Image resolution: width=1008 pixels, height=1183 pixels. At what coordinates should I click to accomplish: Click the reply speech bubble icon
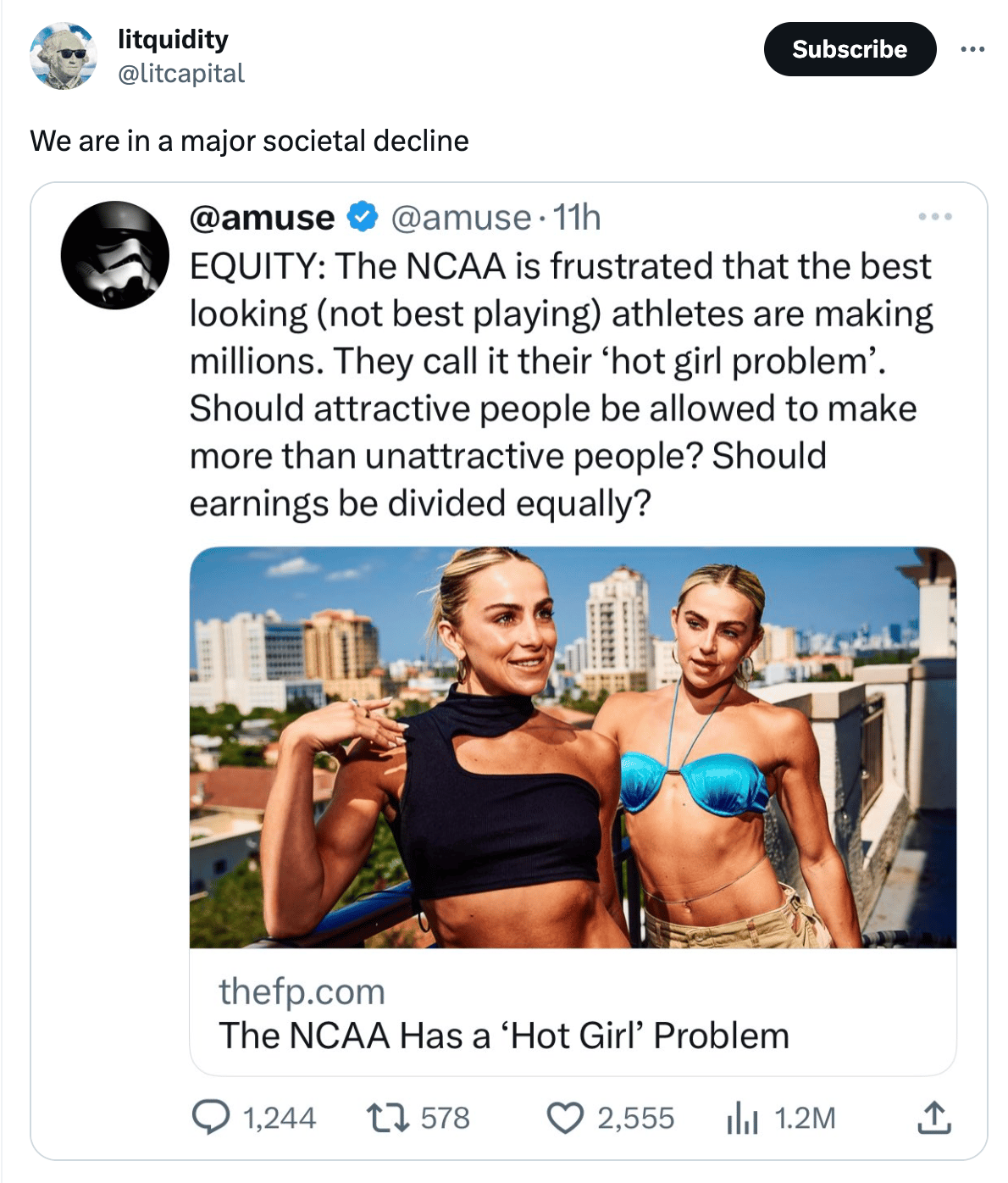(x=210, y=1117)
